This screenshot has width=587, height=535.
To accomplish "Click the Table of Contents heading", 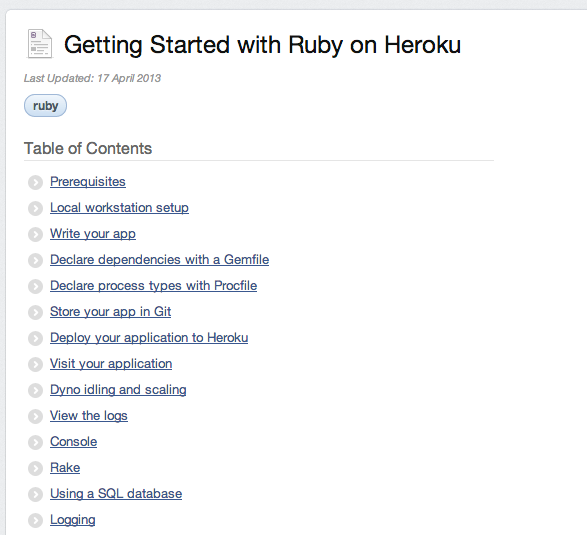I will 88,148.
